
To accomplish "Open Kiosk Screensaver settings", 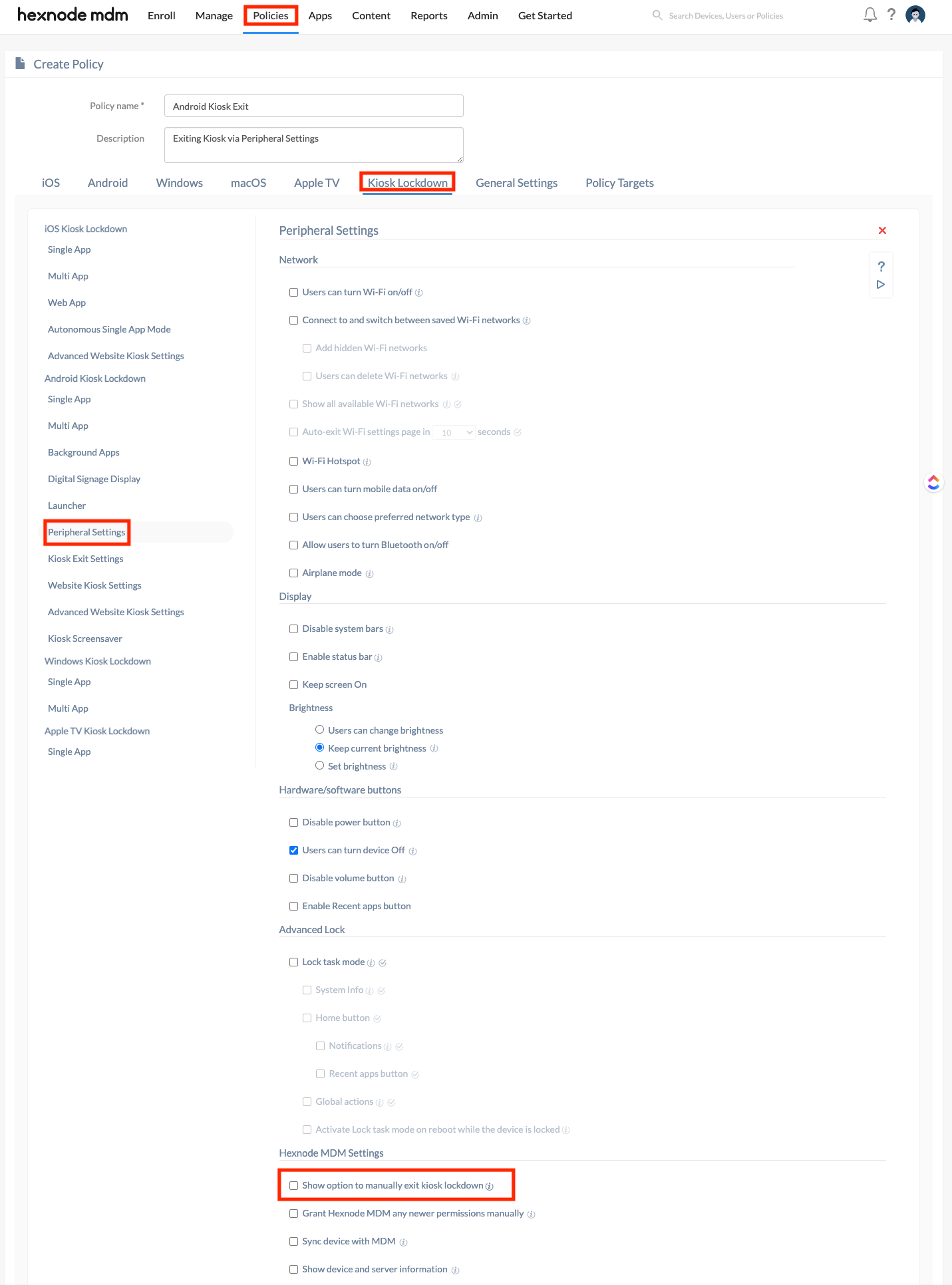I will coord(85,639).
